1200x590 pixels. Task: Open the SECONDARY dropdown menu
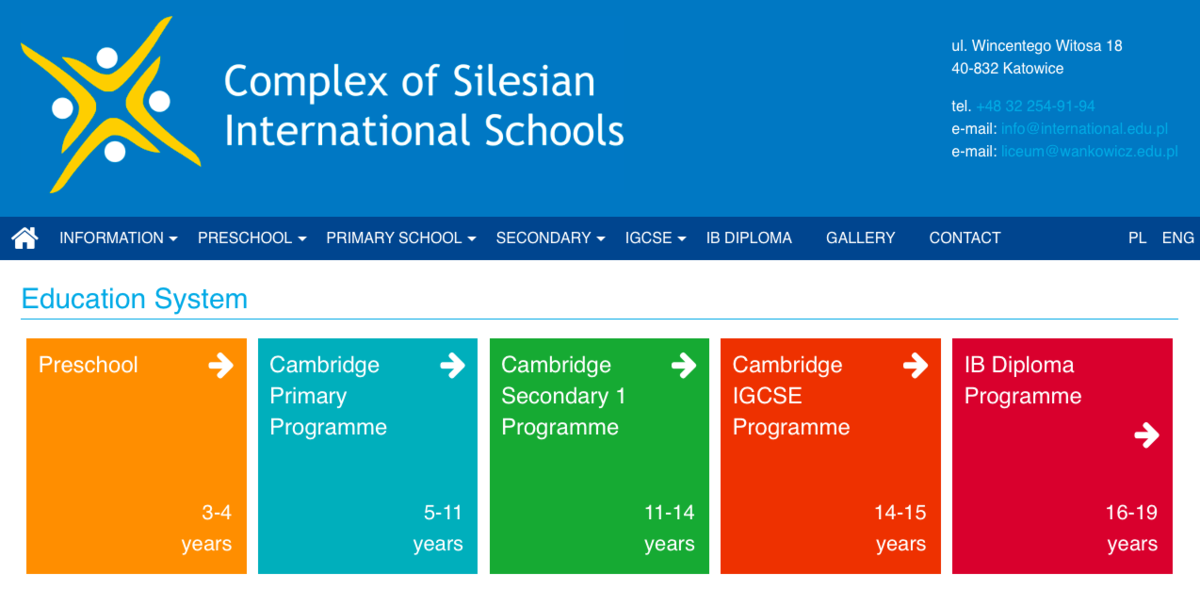tap(550, 238)
